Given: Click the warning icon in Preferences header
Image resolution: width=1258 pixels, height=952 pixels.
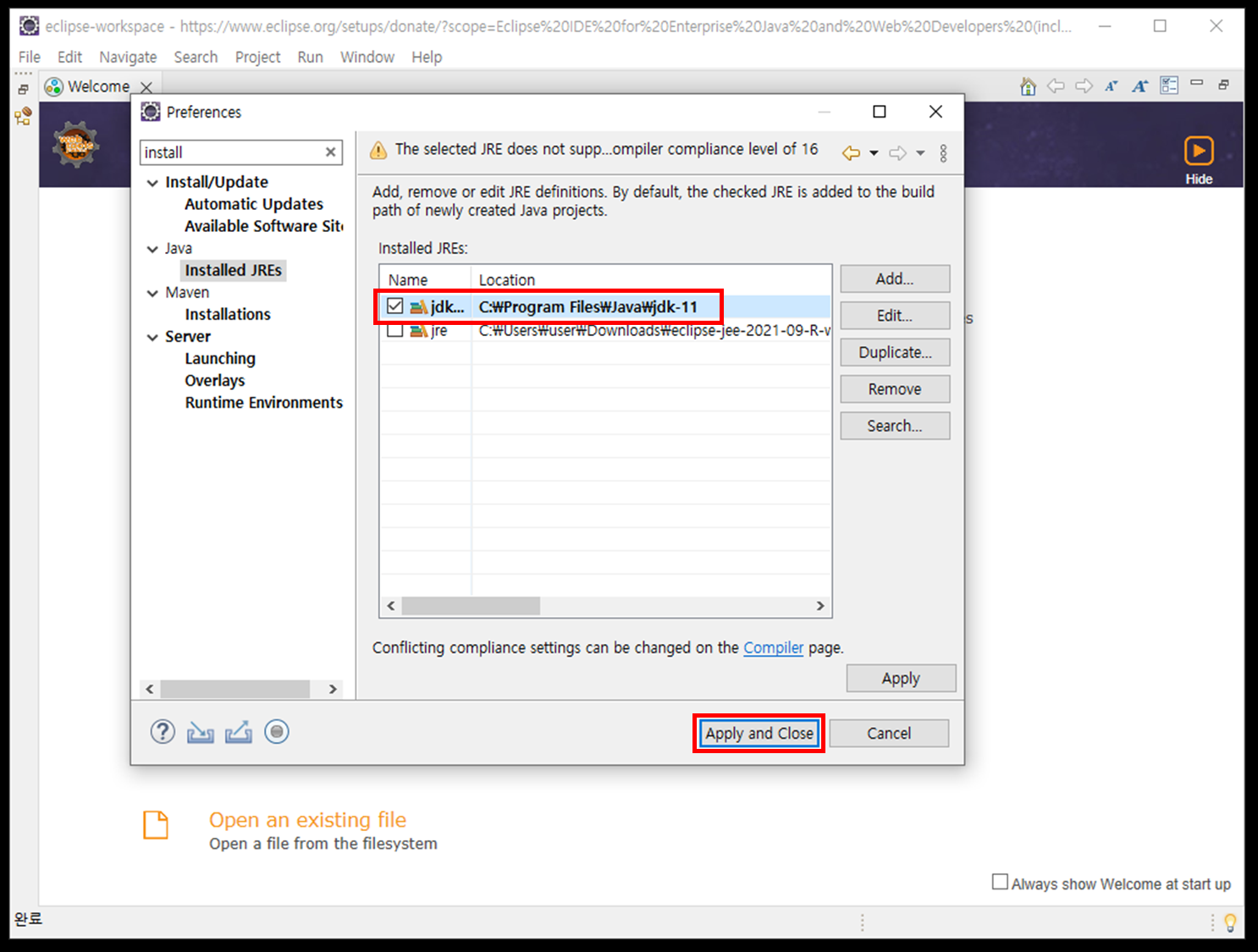Looking at the screenshot, I should point(378,151).
